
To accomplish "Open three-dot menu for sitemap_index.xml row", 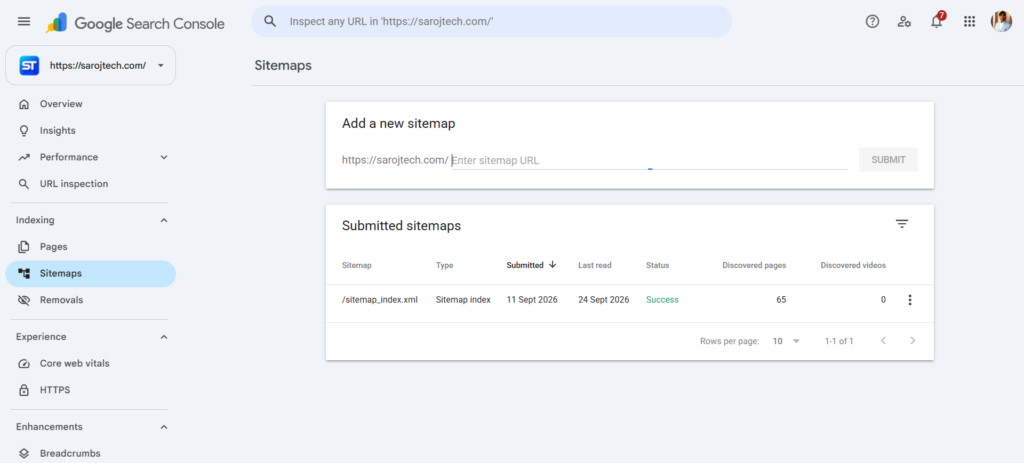I will coord(910,300).
